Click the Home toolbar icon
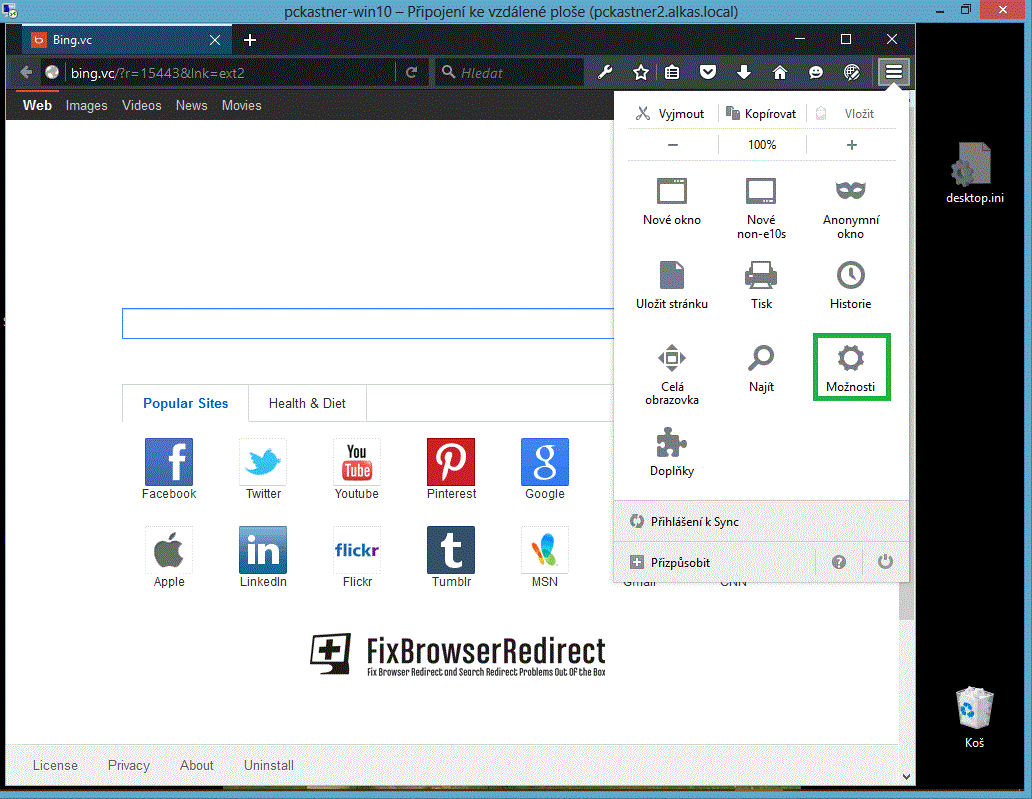The height and width of the screenshot is (799, 1032). (x=780, y=73)
